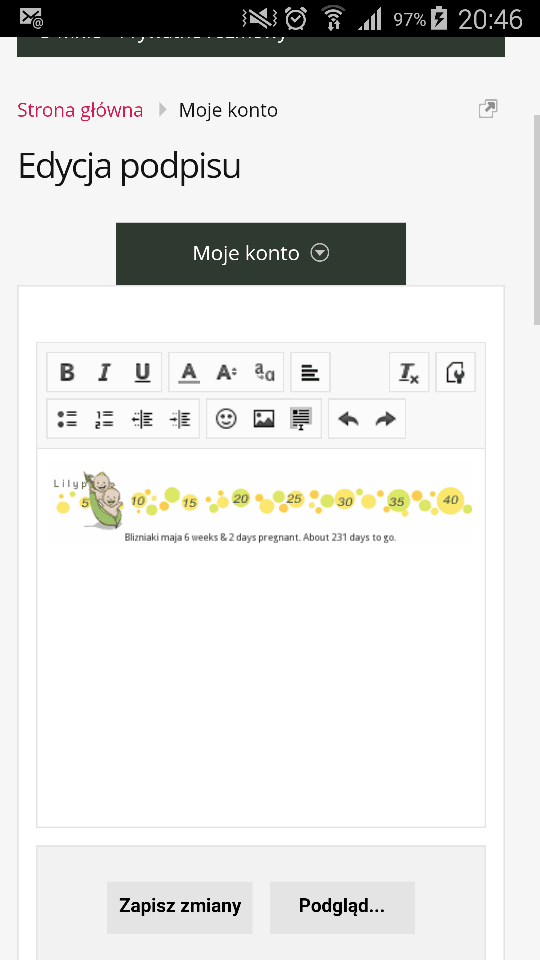Open the text alignment options
Viewport: 540px width, 960px height.
pos(310,372)
